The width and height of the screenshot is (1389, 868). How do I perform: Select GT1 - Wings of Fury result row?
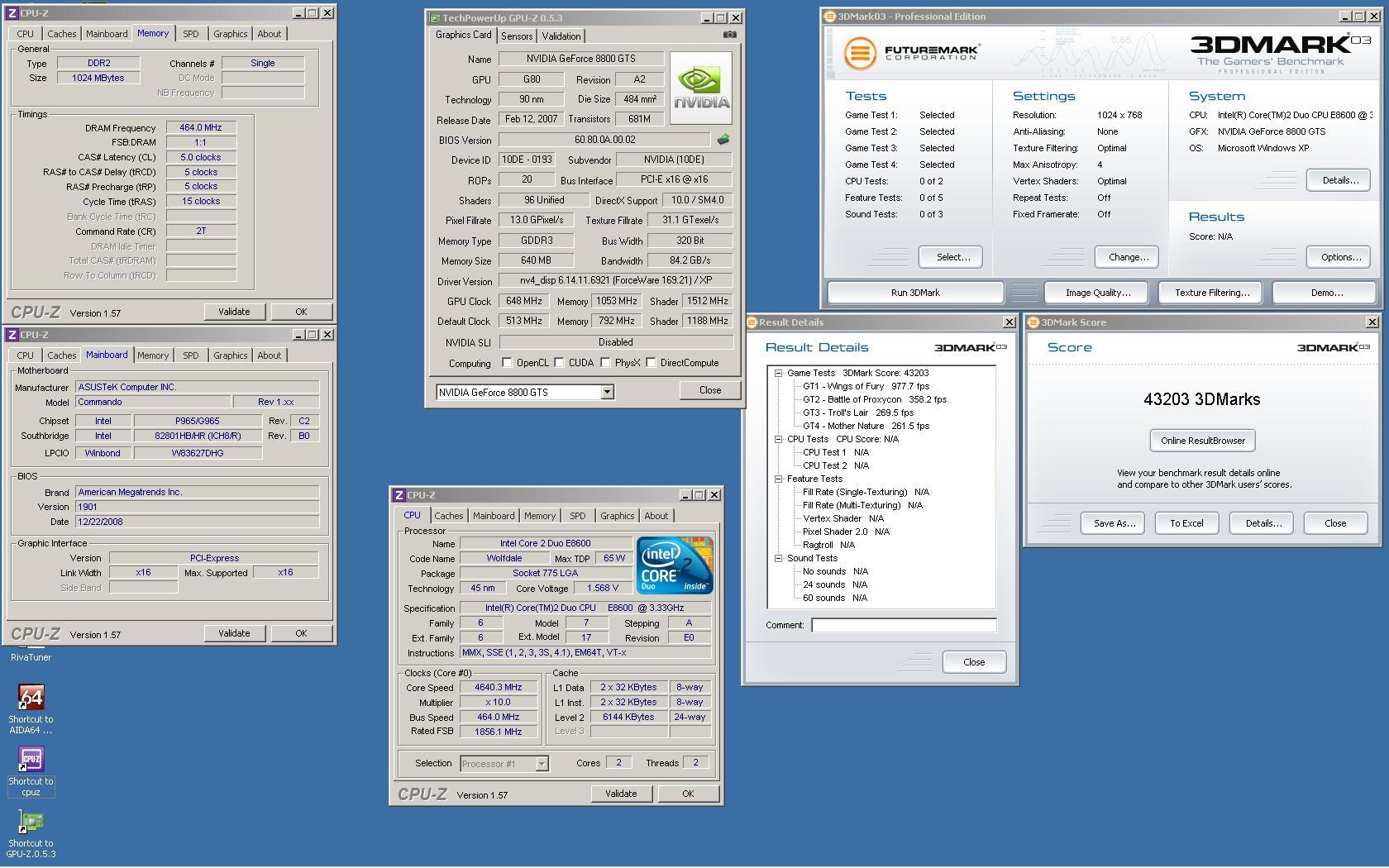click(866, 386)
